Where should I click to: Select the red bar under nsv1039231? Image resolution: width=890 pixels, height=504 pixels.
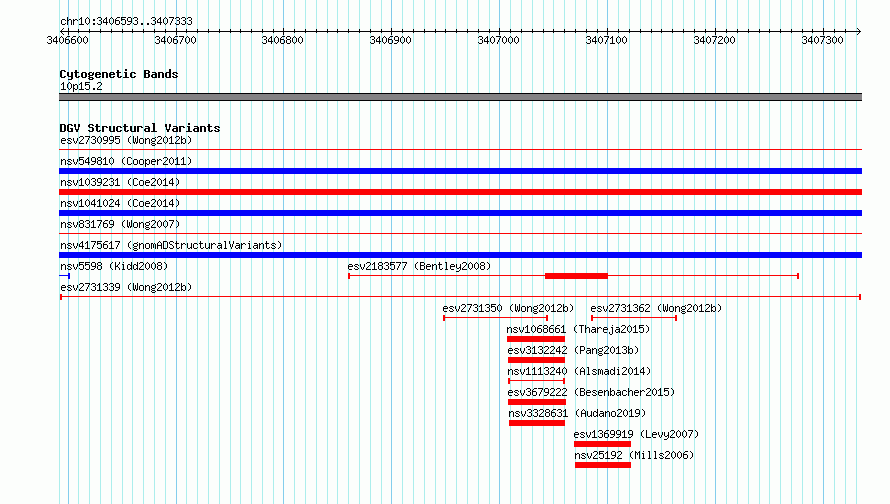click(460, 192)
